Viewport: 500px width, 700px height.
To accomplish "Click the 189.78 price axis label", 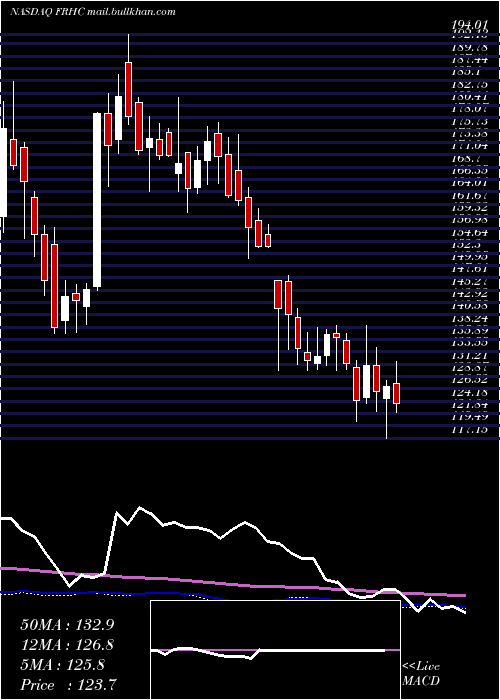I will point(469,47).
